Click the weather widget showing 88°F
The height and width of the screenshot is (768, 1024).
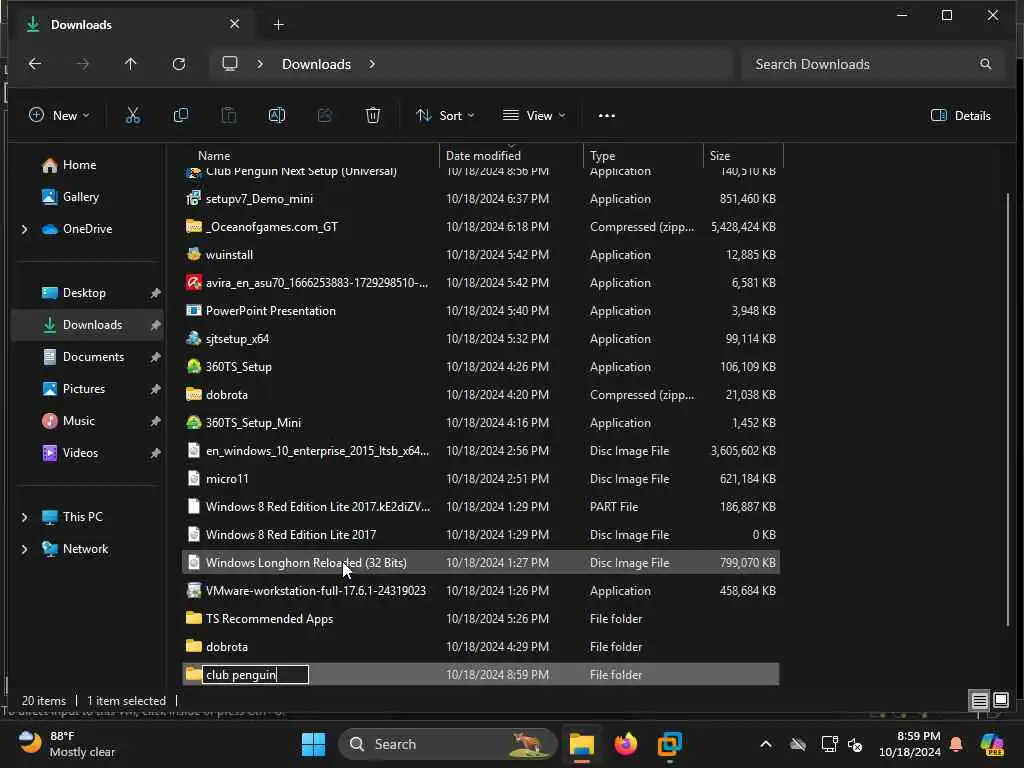[66, 744]
